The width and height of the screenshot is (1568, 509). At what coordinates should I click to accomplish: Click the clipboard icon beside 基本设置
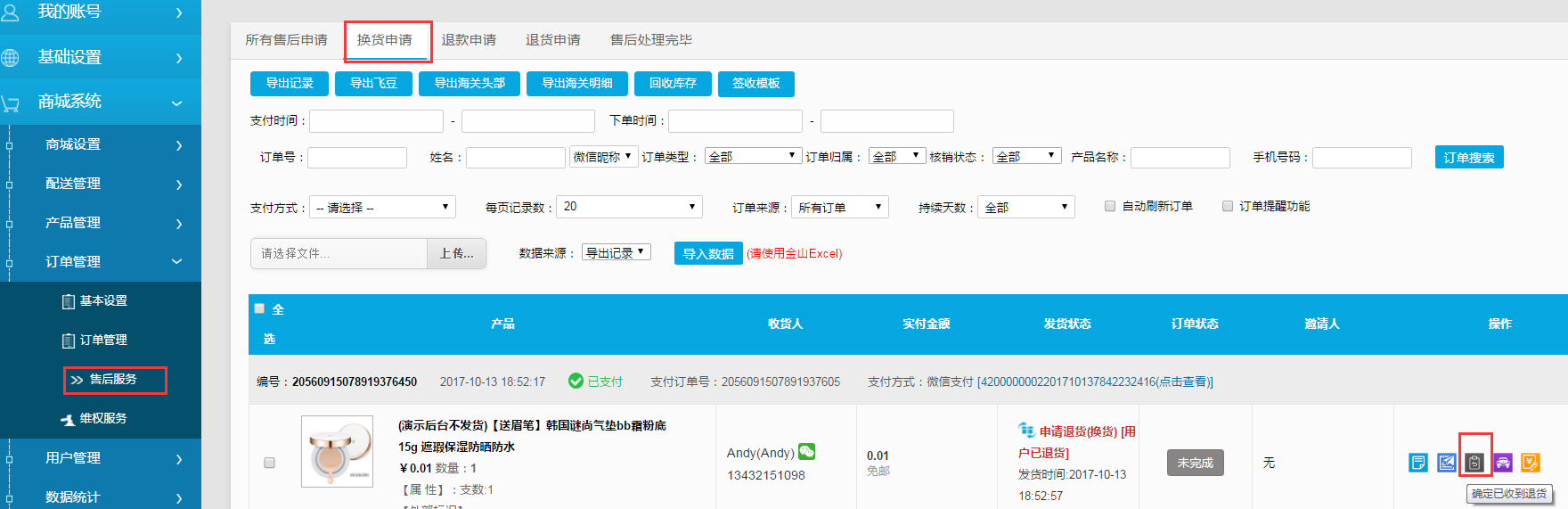(68, 301)
